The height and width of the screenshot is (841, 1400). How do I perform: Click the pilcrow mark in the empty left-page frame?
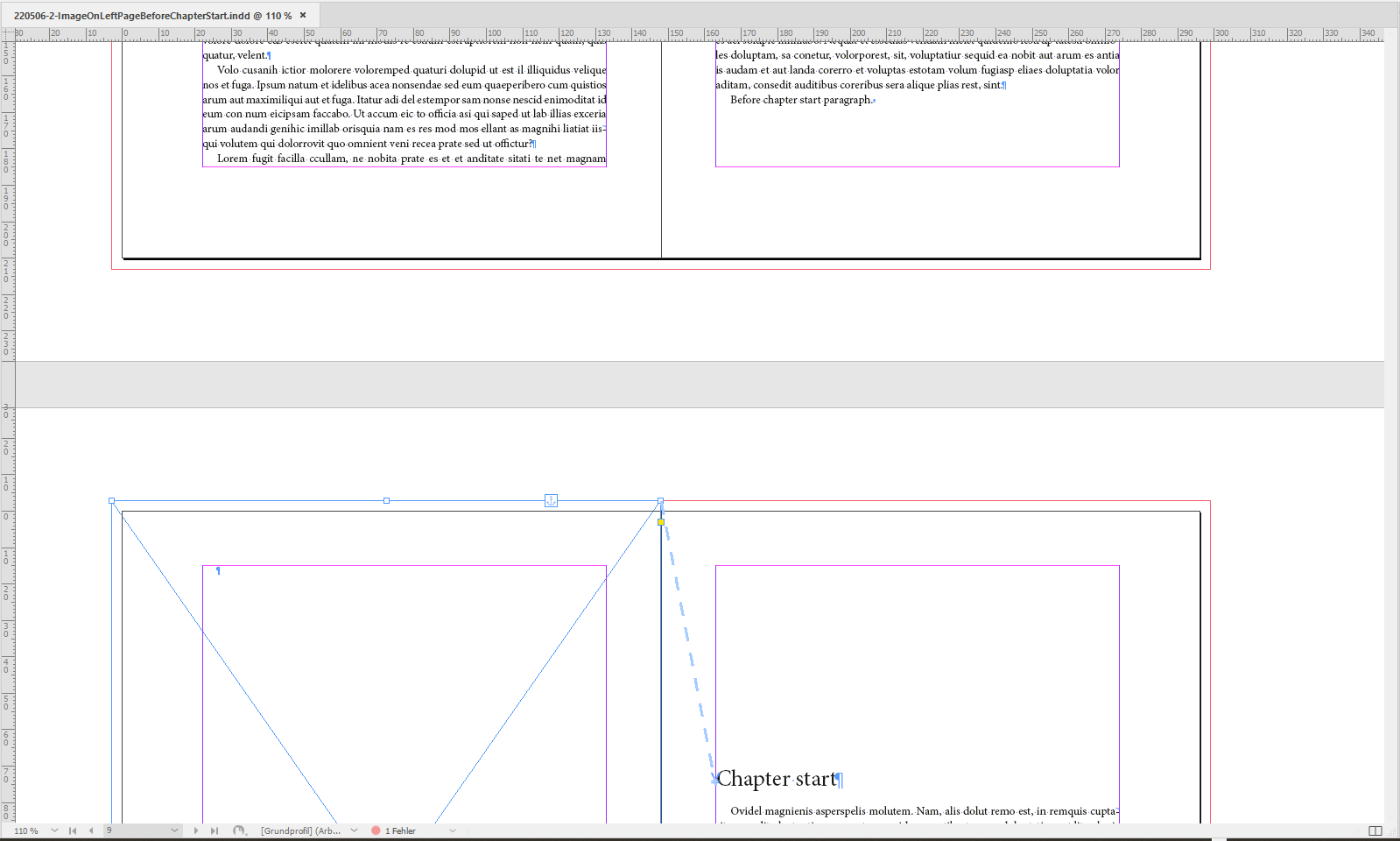point(218,571)
